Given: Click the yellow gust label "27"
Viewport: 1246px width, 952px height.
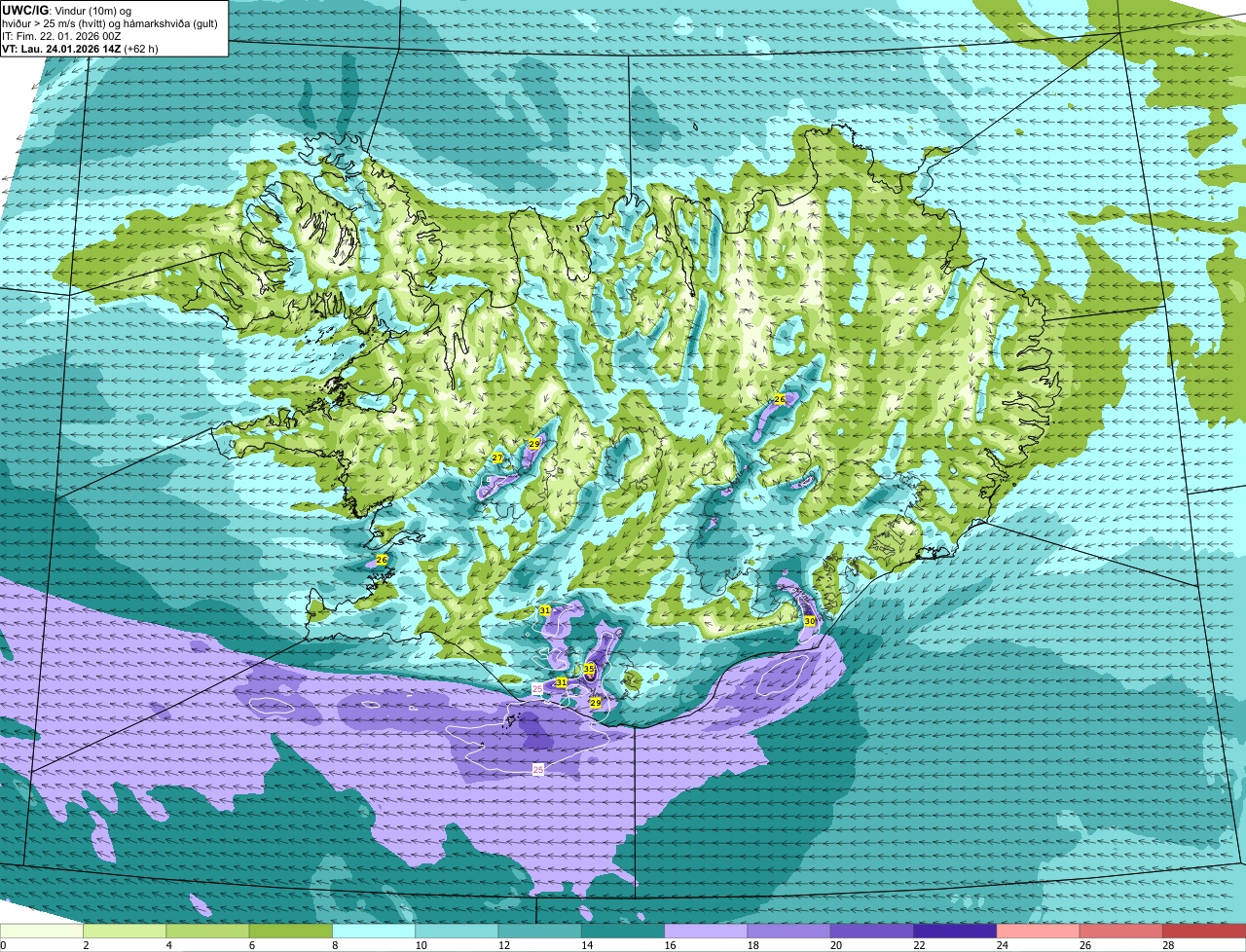Looking at the screenshot, I should coord(497,458).
